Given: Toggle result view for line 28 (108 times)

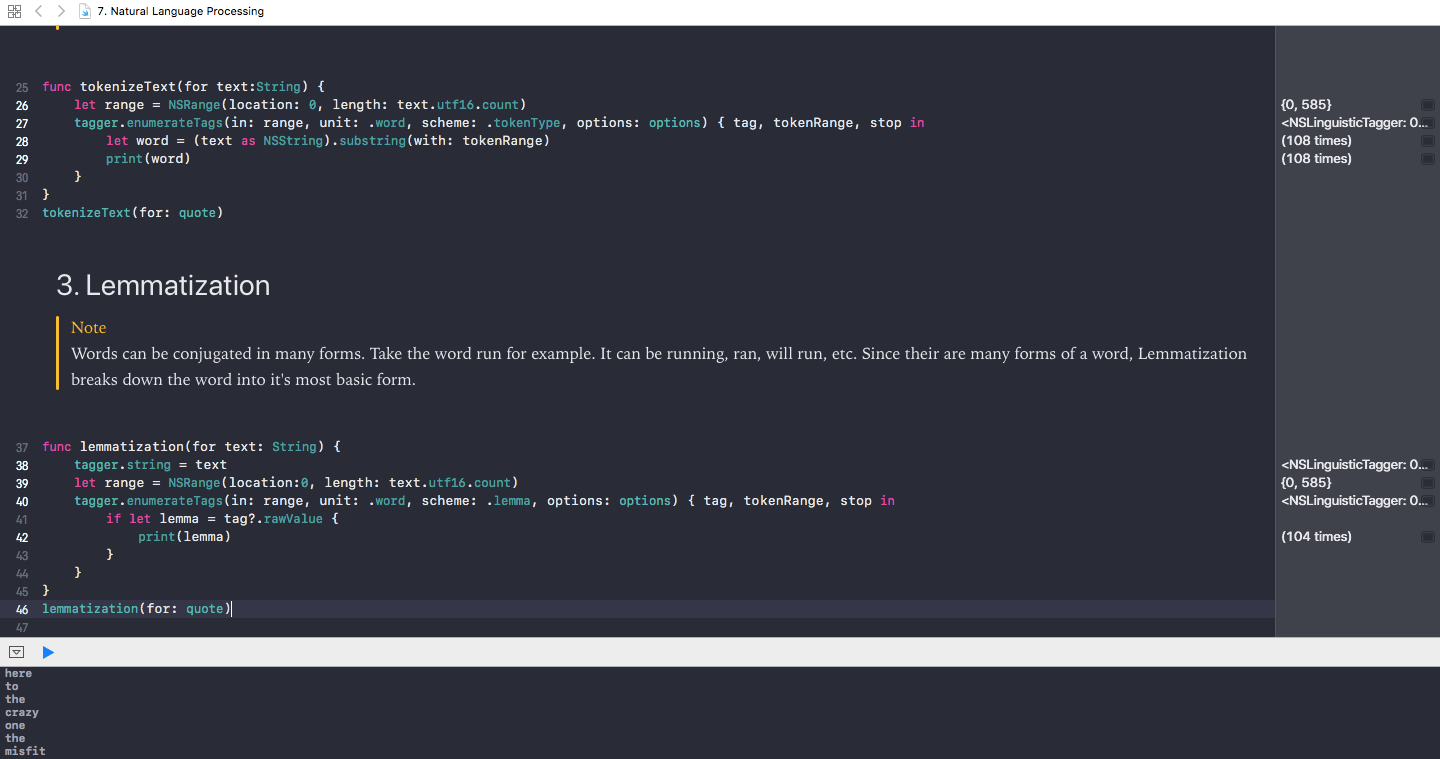Looking at the screenshot, I should click(1427, 141).
